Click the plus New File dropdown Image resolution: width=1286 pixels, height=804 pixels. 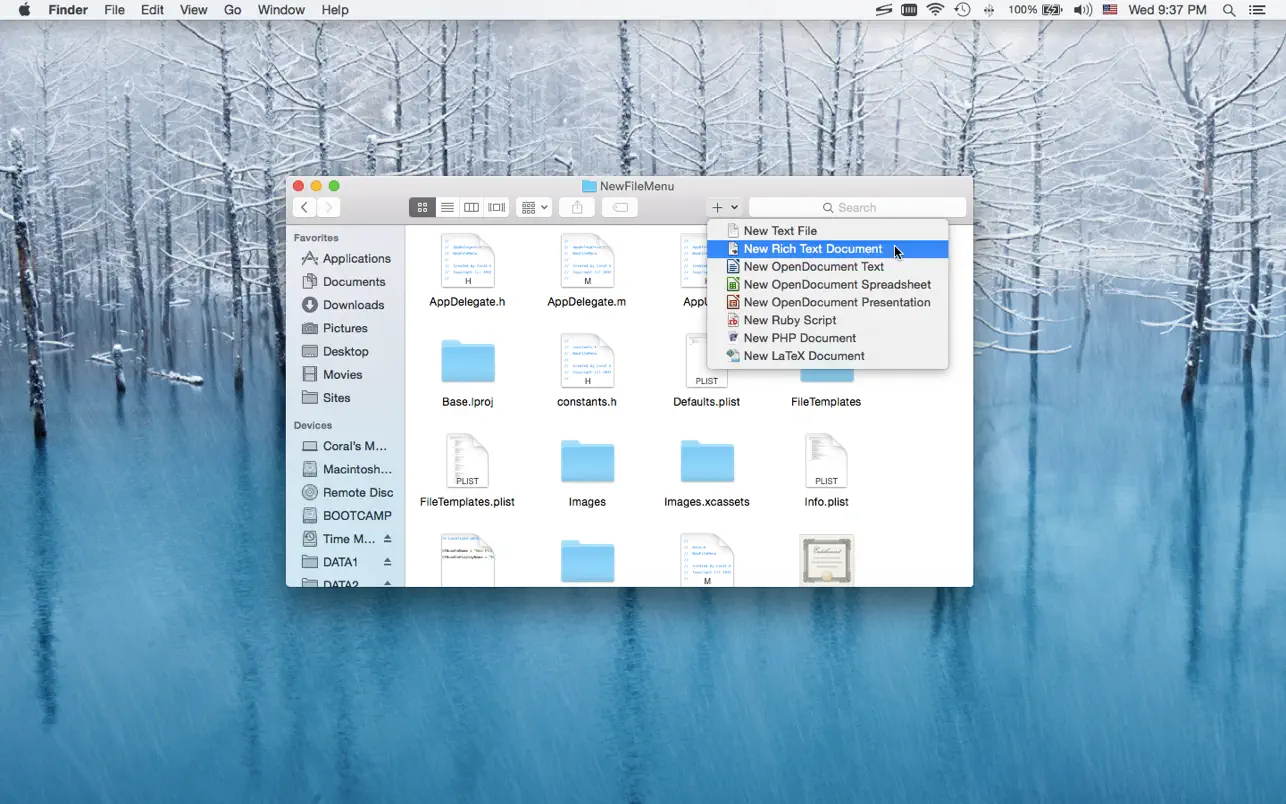(724, 207)
